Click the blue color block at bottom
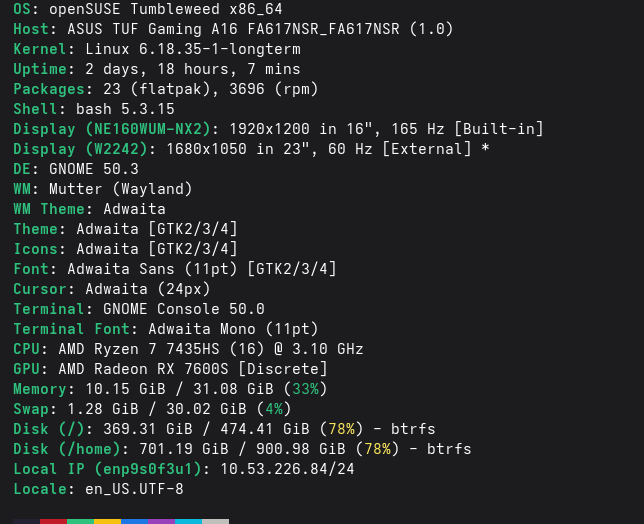This screenshot has height=524, width=644. 134,522
